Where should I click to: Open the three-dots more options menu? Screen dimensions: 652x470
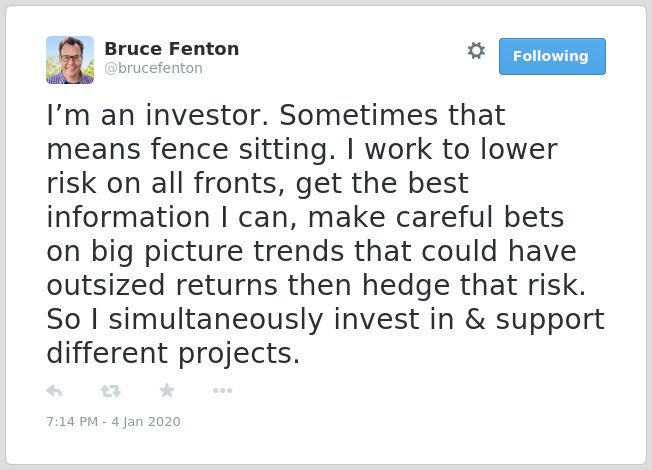click(222, 391)
